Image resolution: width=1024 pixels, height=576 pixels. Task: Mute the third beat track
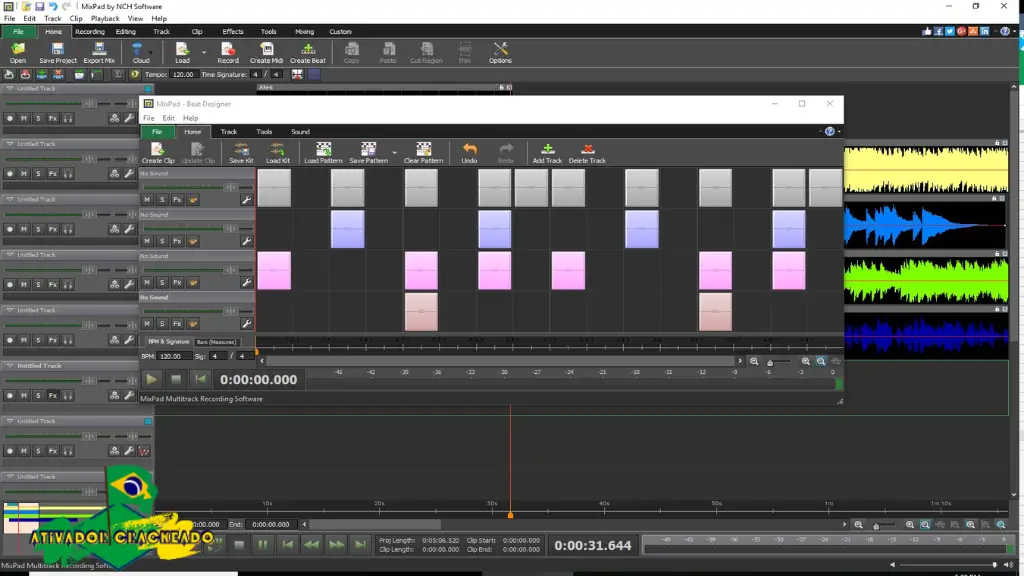point(147,283)
